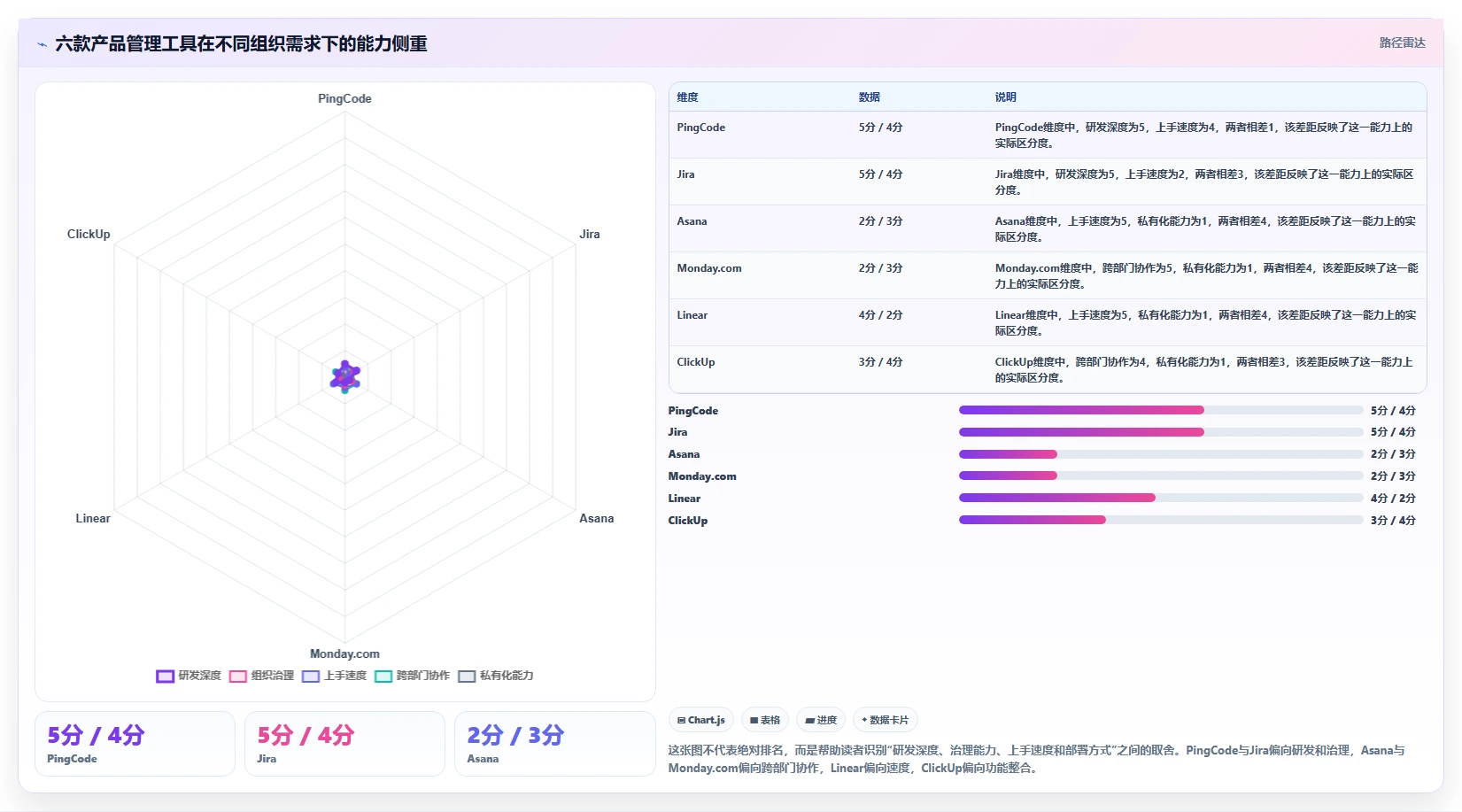1462x812 pixels.
Task: Click the Monday.com progress bar
Action: click(1161, 476)
